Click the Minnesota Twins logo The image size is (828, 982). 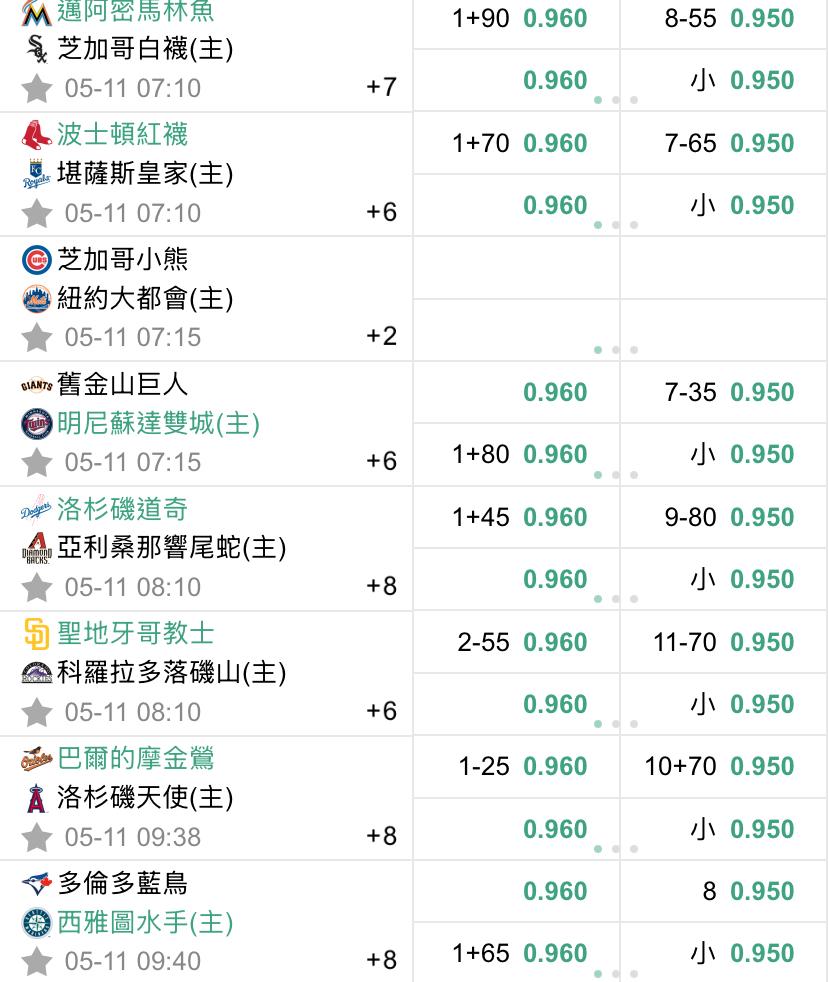(36, 424)
